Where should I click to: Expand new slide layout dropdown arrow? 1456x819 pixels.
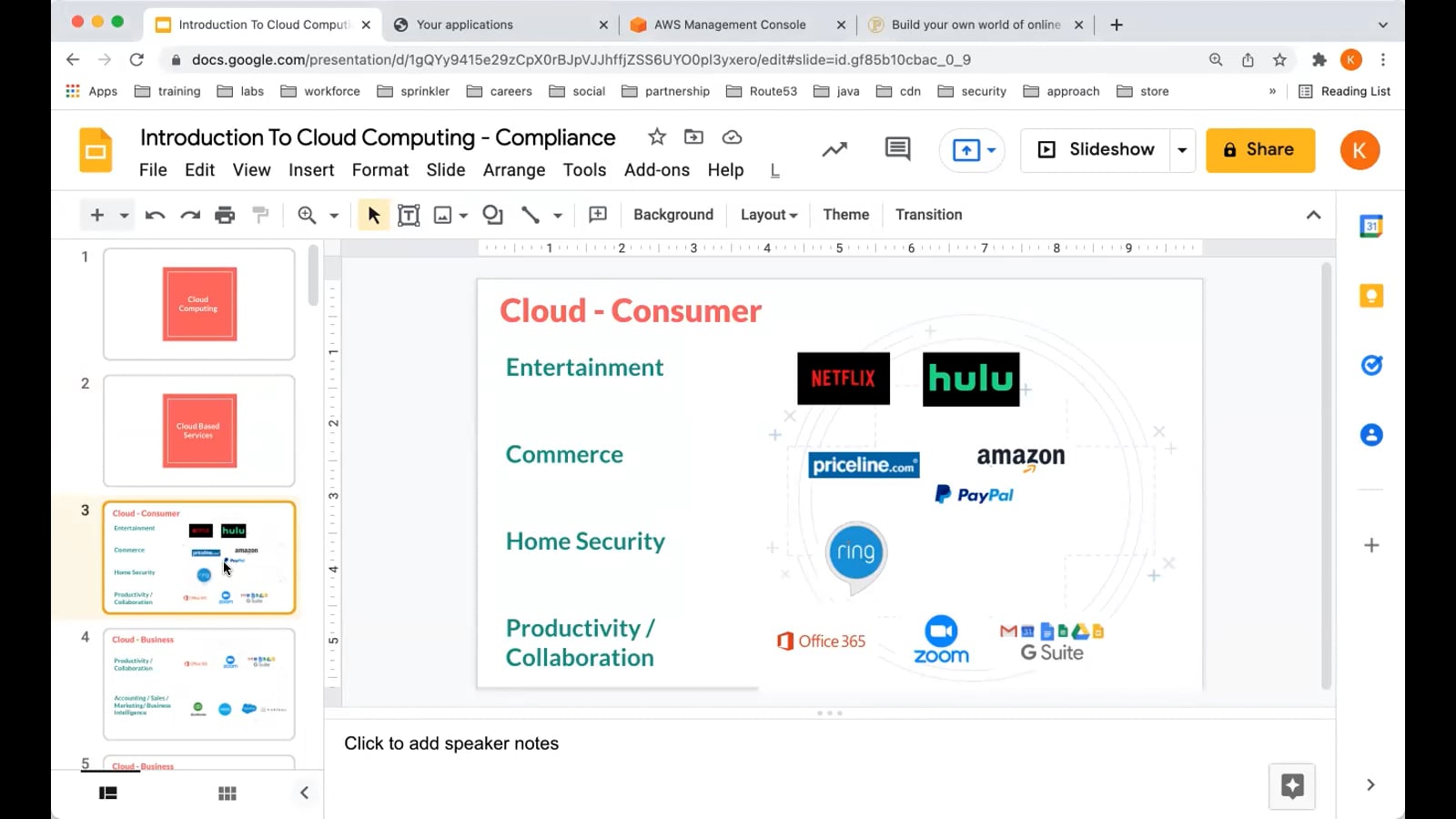click(x=124, y=217)
